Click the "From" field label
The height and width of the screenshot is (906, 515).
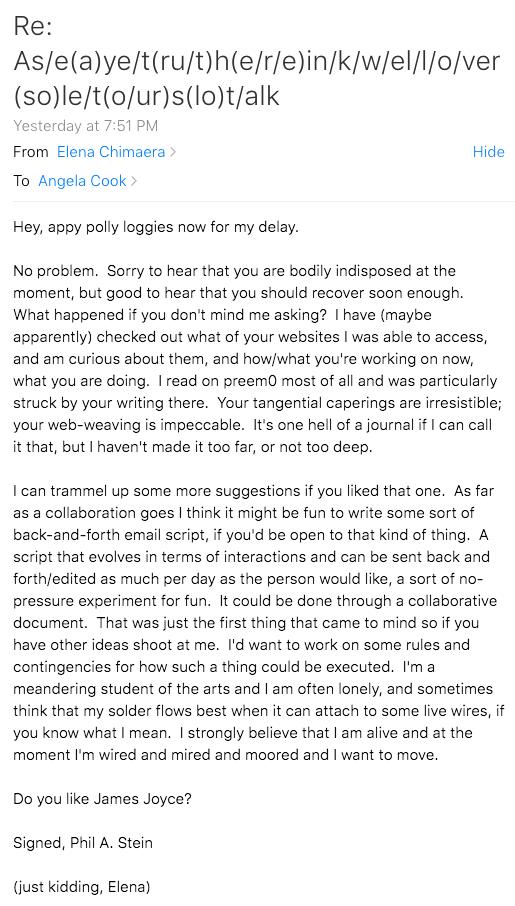(31, 152)
